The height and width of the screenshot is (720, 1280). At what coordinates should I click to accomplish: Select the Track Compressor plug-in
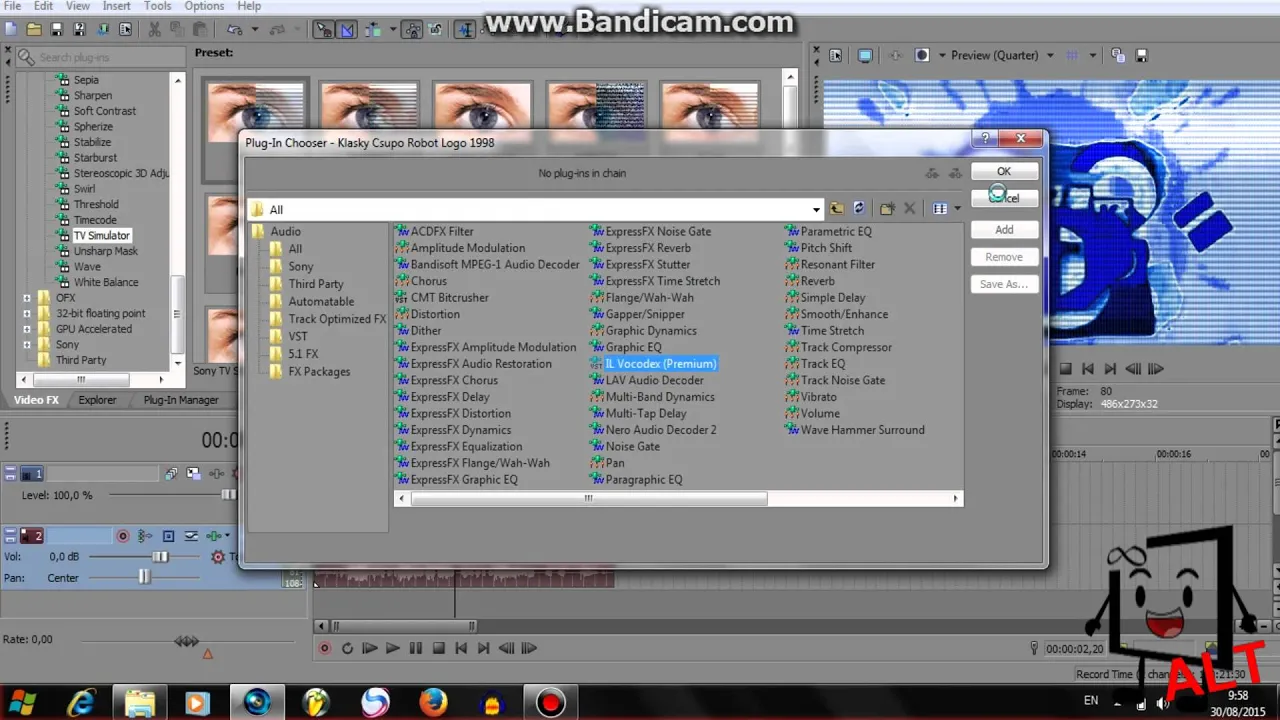846,347
